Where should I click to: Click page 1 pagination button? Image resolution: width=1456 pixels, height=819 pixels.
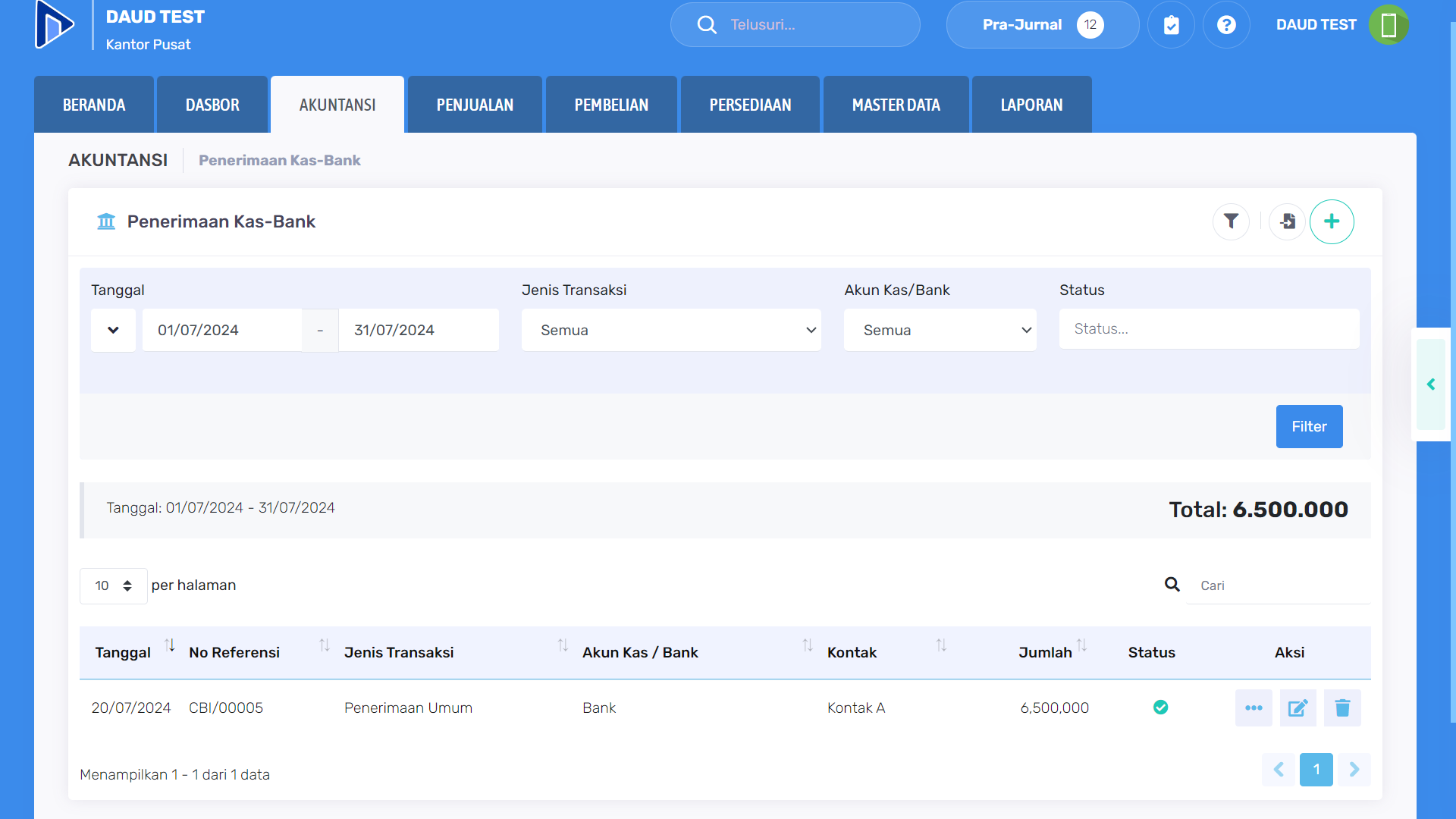click(1316, 770)
